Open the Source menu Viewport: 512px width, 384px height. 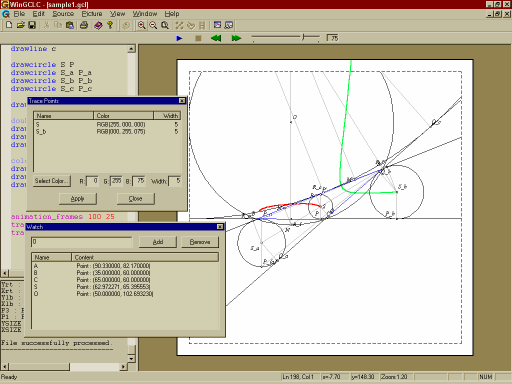63,14
